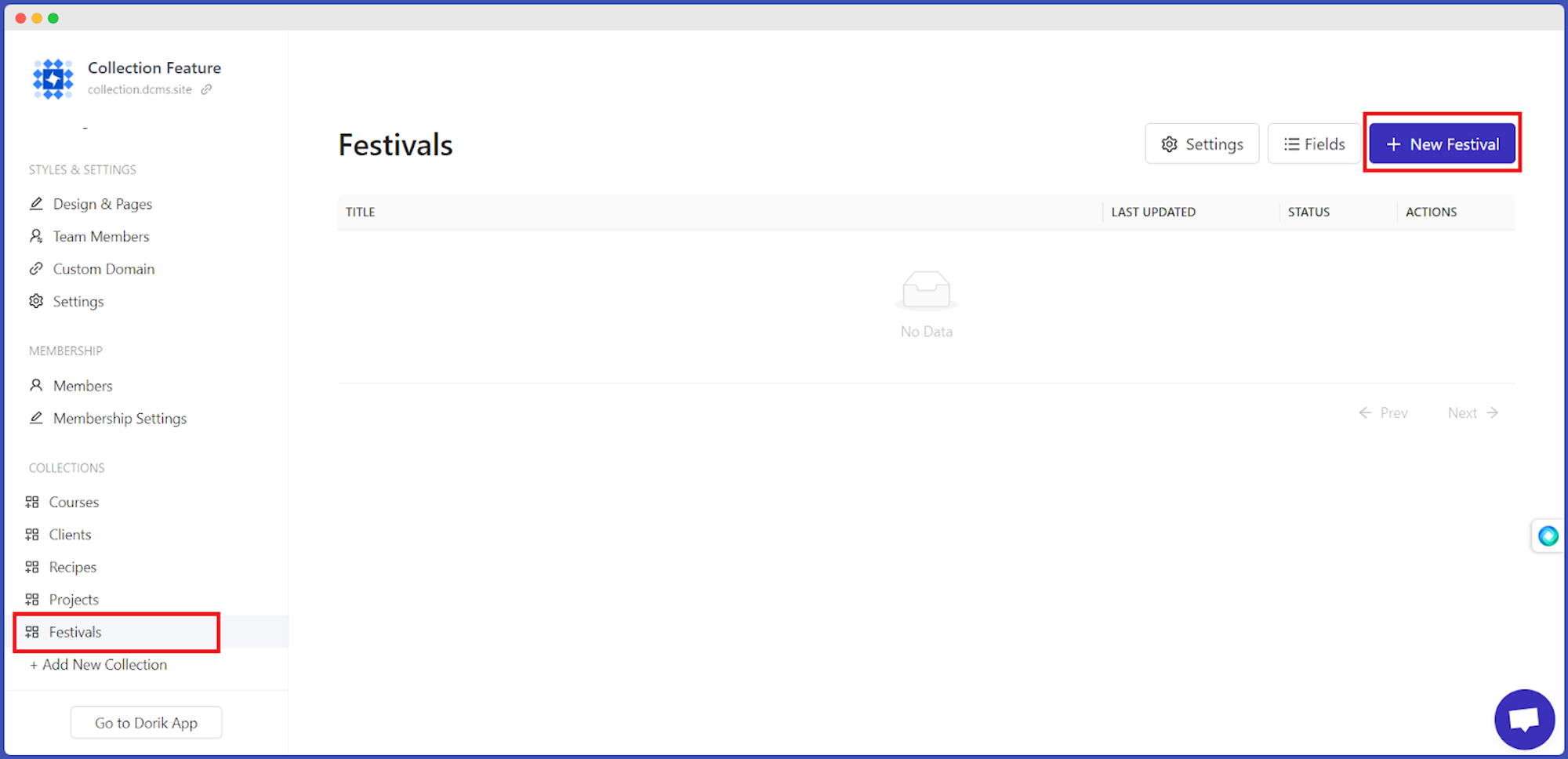Click the plus icon on the New Festival button
1568x759 pixels.
tap(1393, 144)
